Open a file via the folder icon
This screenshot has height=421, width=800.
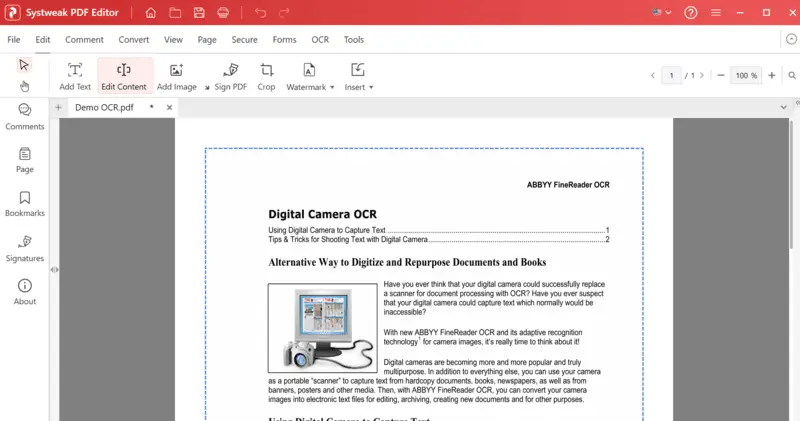tap(175, 13)
